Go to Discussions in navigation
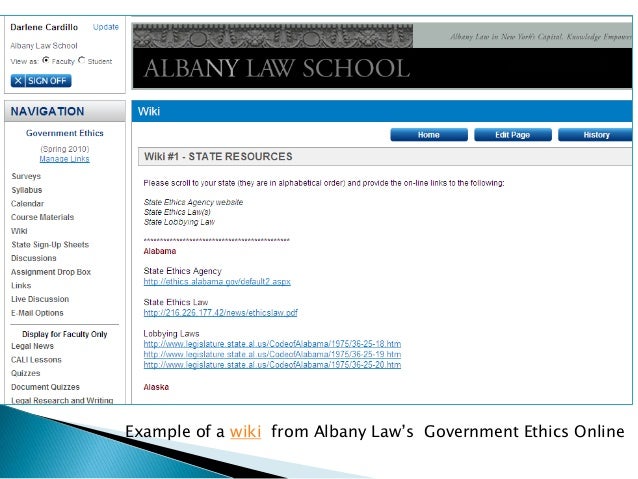 [x=34, y=258]
